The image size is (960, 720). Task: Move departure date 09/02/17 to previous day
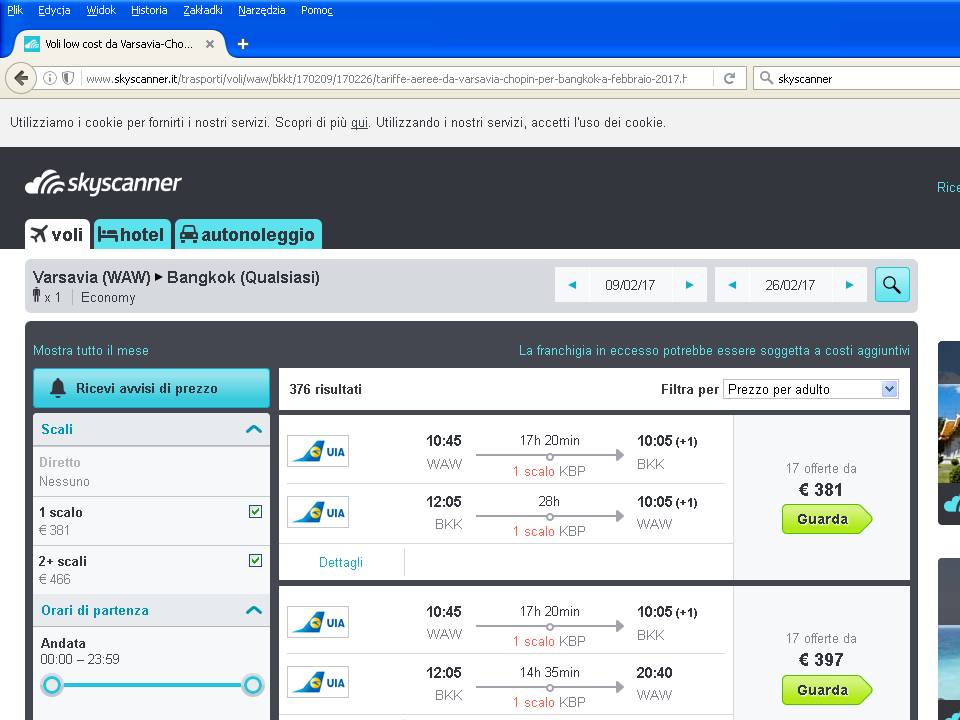(572, 285)
